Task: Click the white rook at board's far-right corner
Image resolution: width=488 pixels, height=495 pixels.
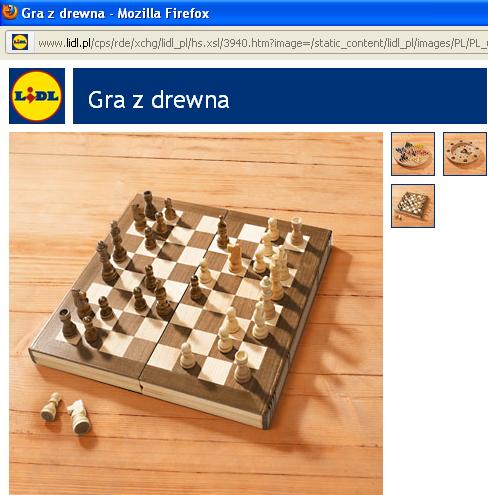Action: pyautogui.click(x=296, y=231)
